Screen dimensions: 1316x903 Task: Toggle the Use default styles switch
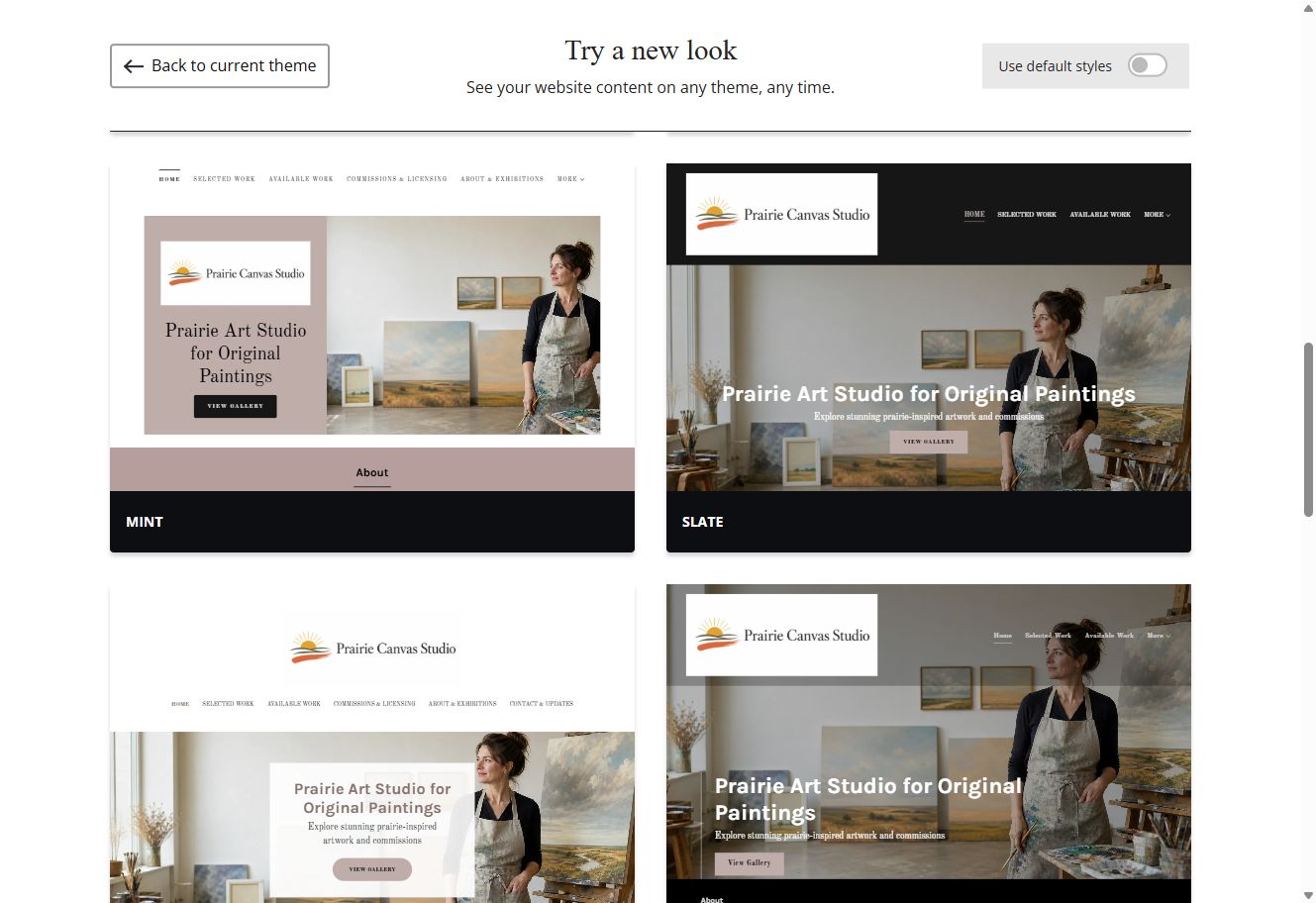pos(1148,65)
